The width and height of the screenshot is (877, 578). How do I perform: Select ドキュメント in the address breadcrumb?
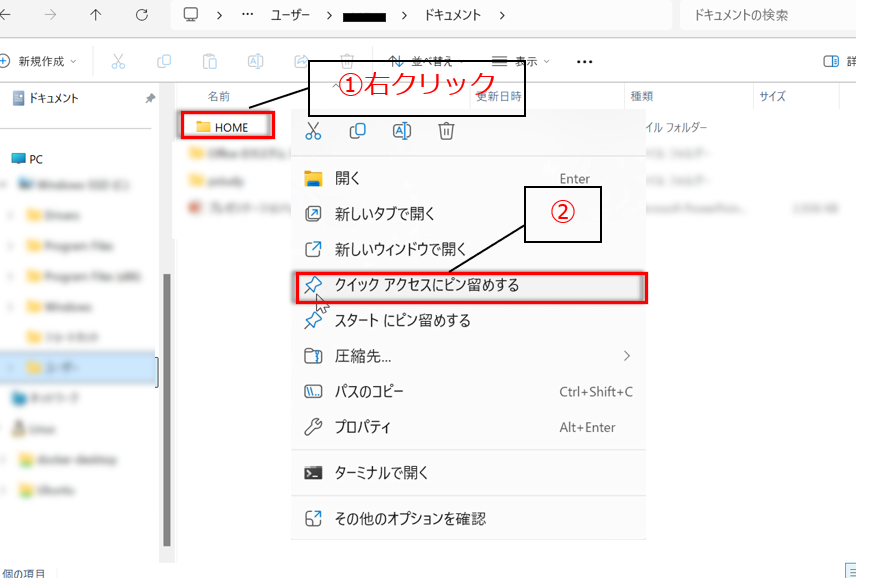pyautogui.click(x=452, y=15)
